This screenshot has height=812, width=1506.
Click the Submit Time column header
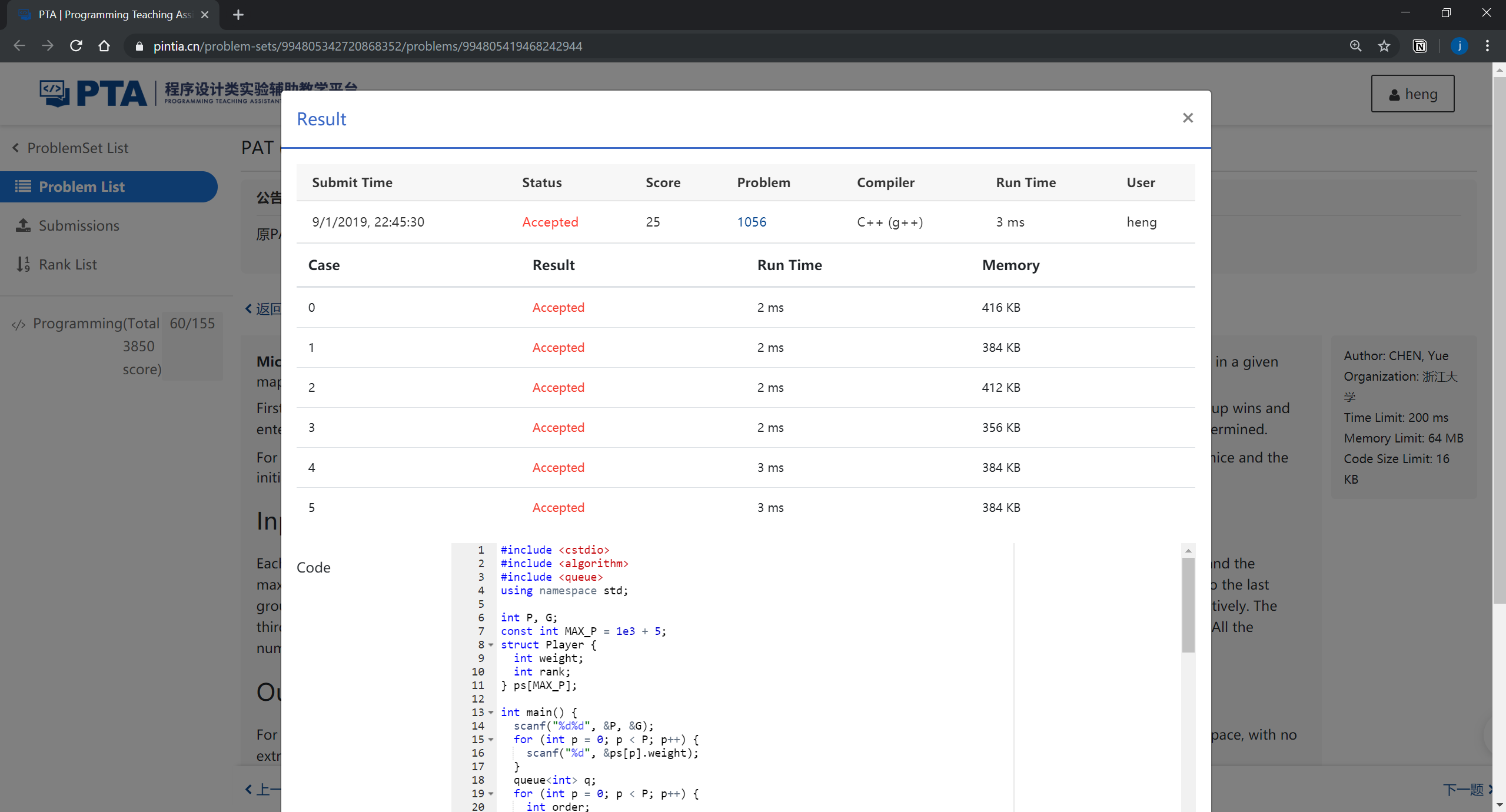(x=352, y=182)
